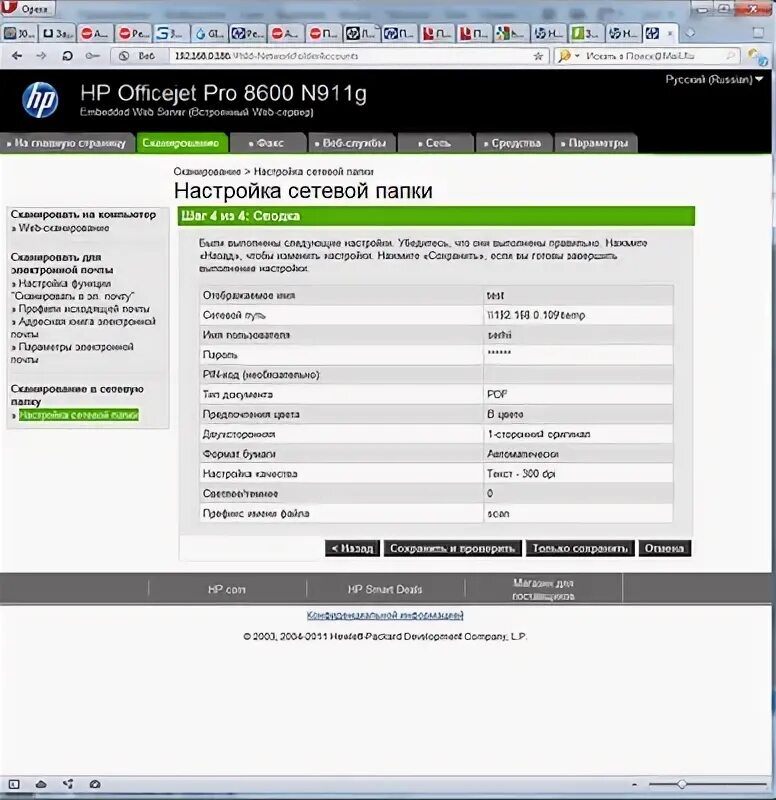Click the browser forward arrow

click(x=41, y=56)
